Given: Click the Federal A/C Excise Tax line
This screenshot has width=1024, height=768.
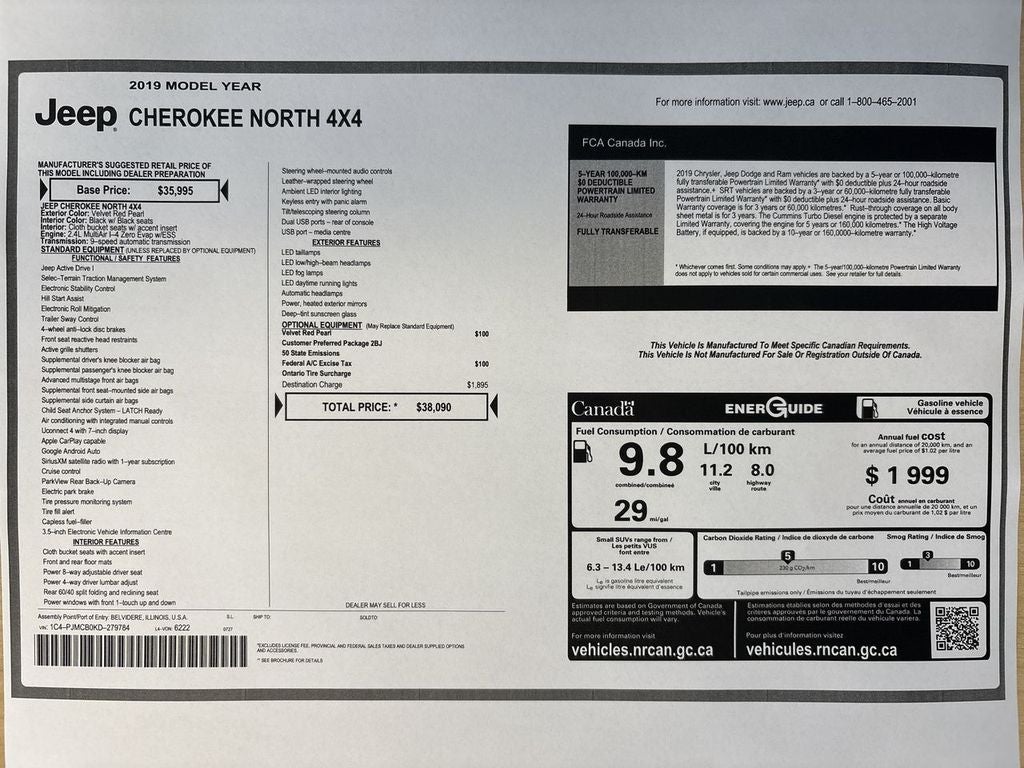Looking at the screenshot, I should point(385,364).
